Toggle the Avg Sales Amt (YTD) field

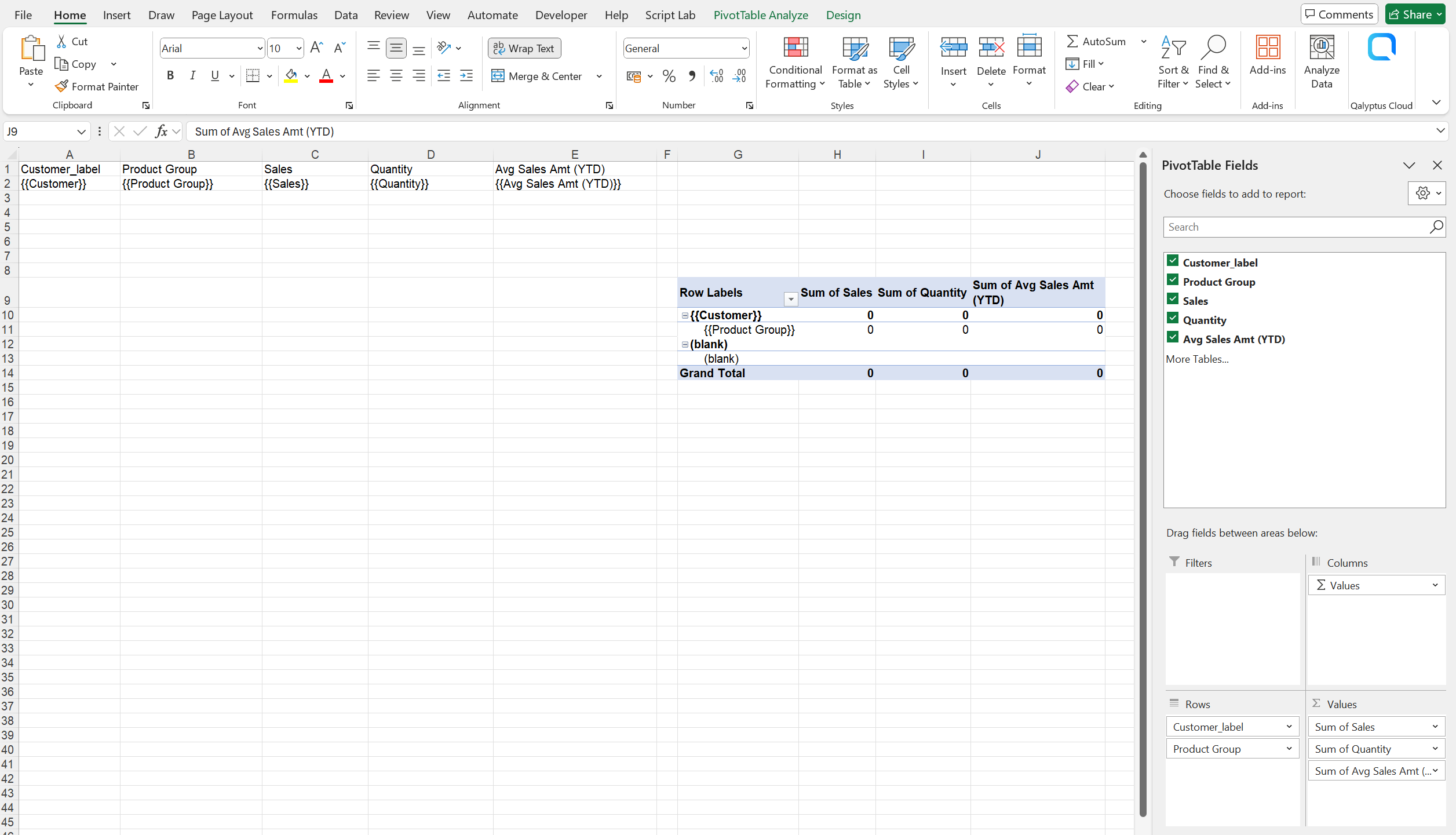click(1173, 337)
